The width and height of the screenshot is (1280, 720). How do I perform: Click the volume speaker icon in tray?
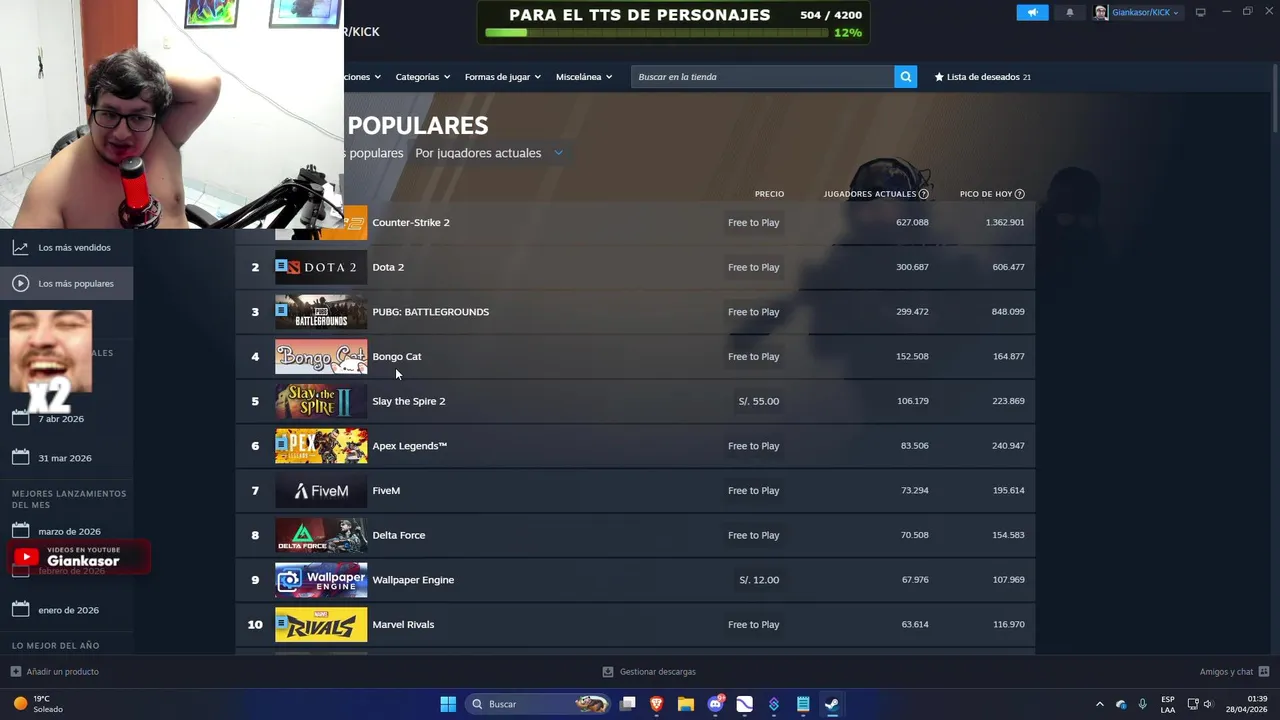tap(1208, 704)
